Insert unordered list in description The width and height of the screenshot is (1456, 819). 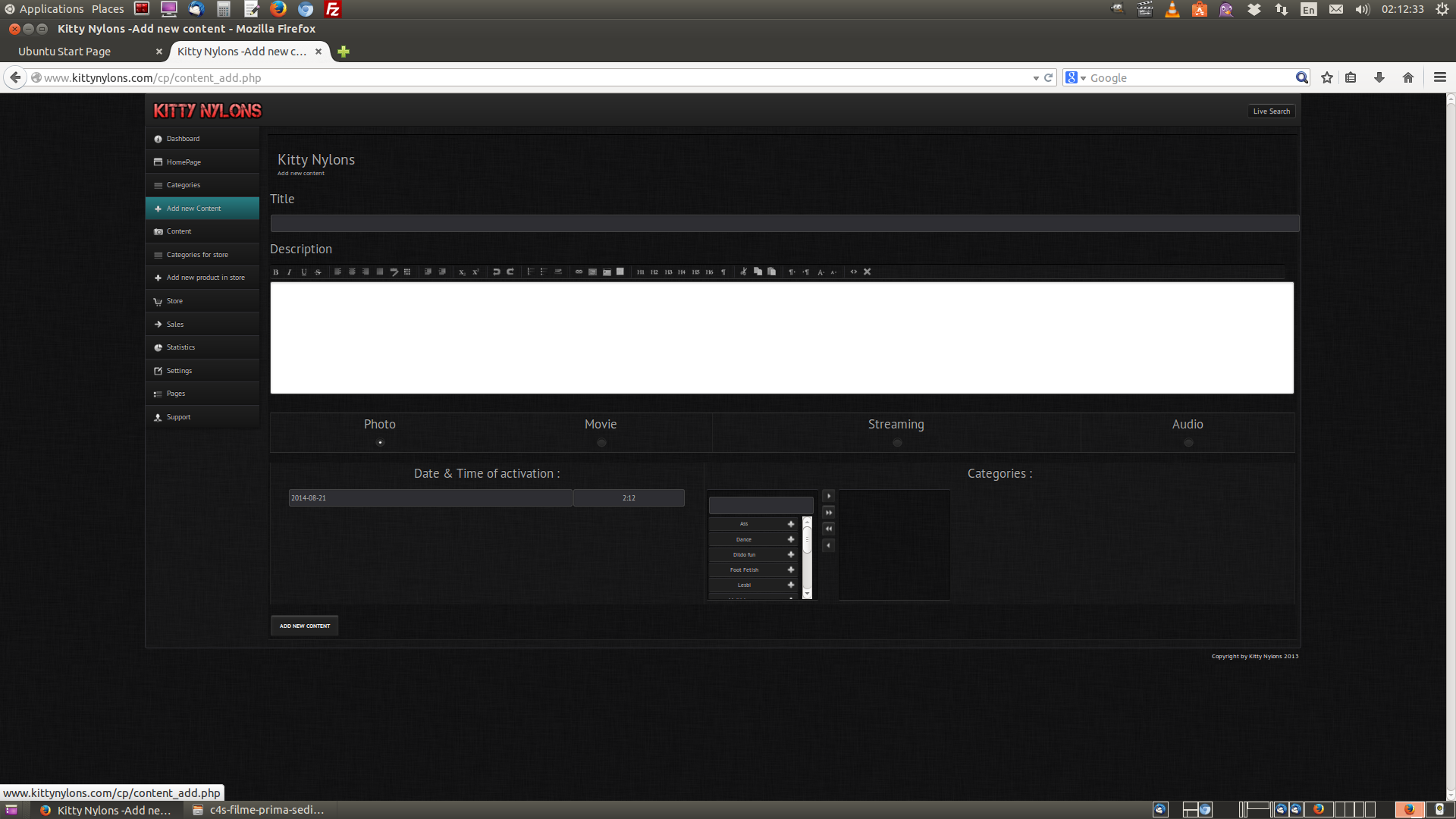pos(544,272)
